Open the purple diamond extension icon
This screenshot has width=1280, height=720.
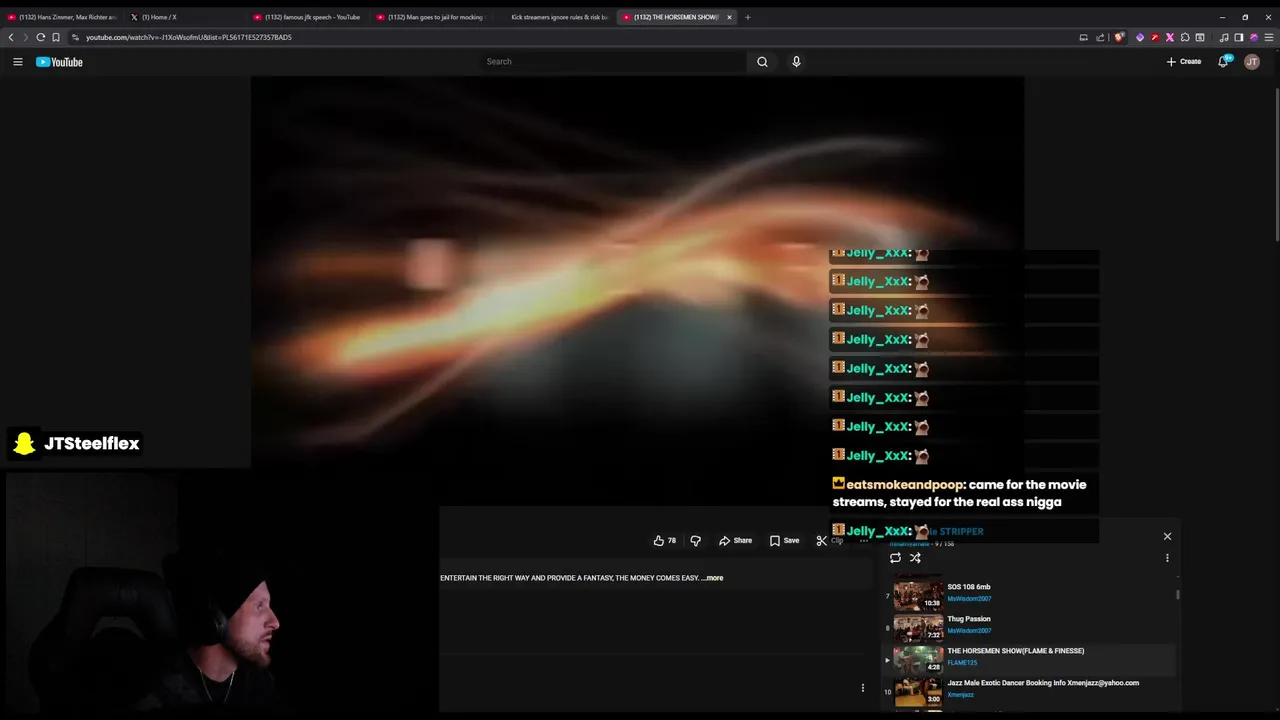coord(1140,37)
